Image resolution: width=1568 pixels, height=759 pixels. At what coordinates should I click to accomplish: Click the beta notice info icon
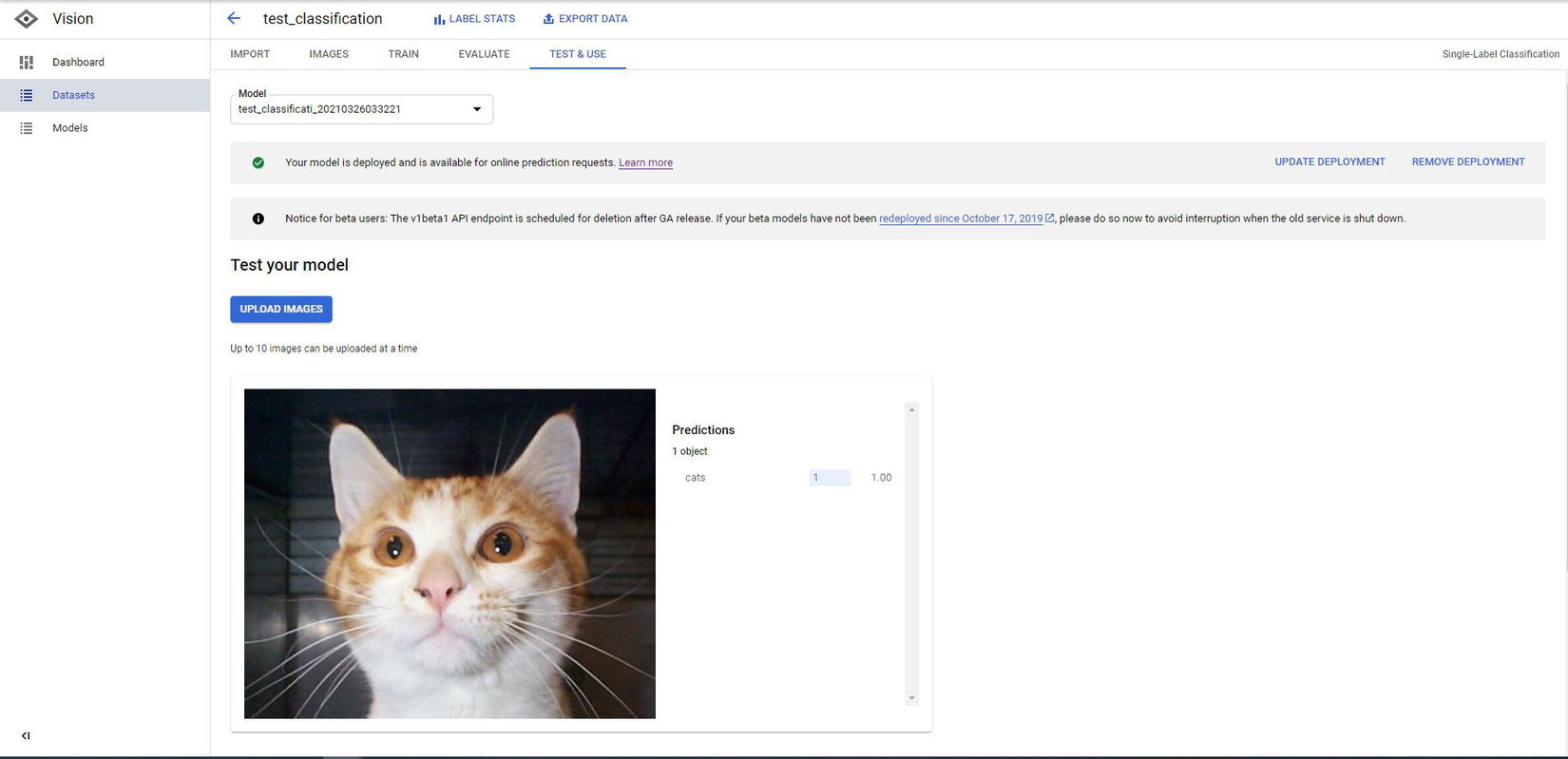pos(258,218)
